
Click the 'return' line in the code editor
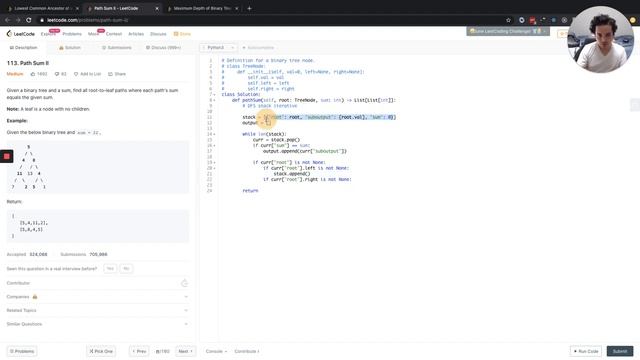250,191
